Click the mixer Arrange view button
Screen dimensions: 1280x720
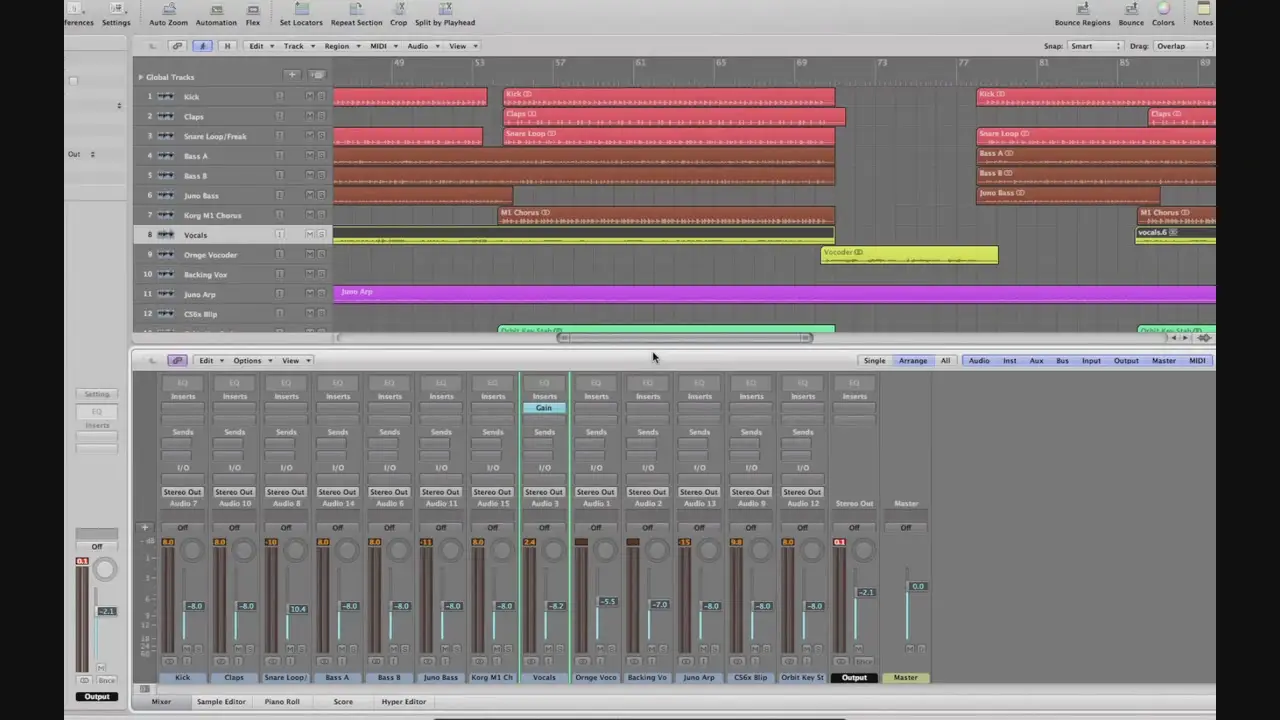click(912, 361)
